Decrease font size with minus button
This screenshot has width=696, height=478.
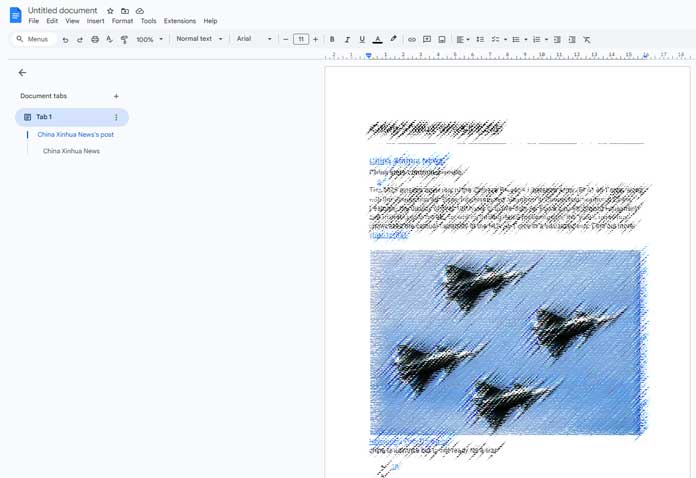point(285,40)
